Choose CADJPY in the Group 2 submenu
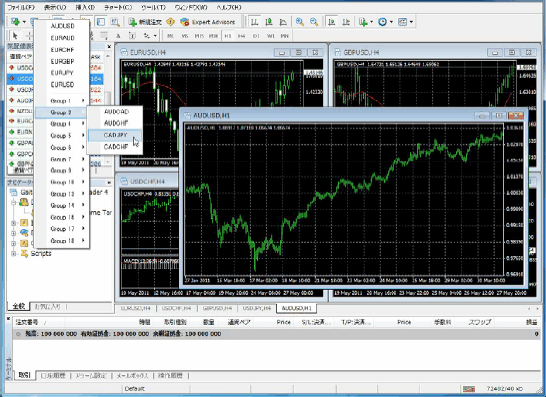Viewport: 546px width, 397px height. pos(115,135)
